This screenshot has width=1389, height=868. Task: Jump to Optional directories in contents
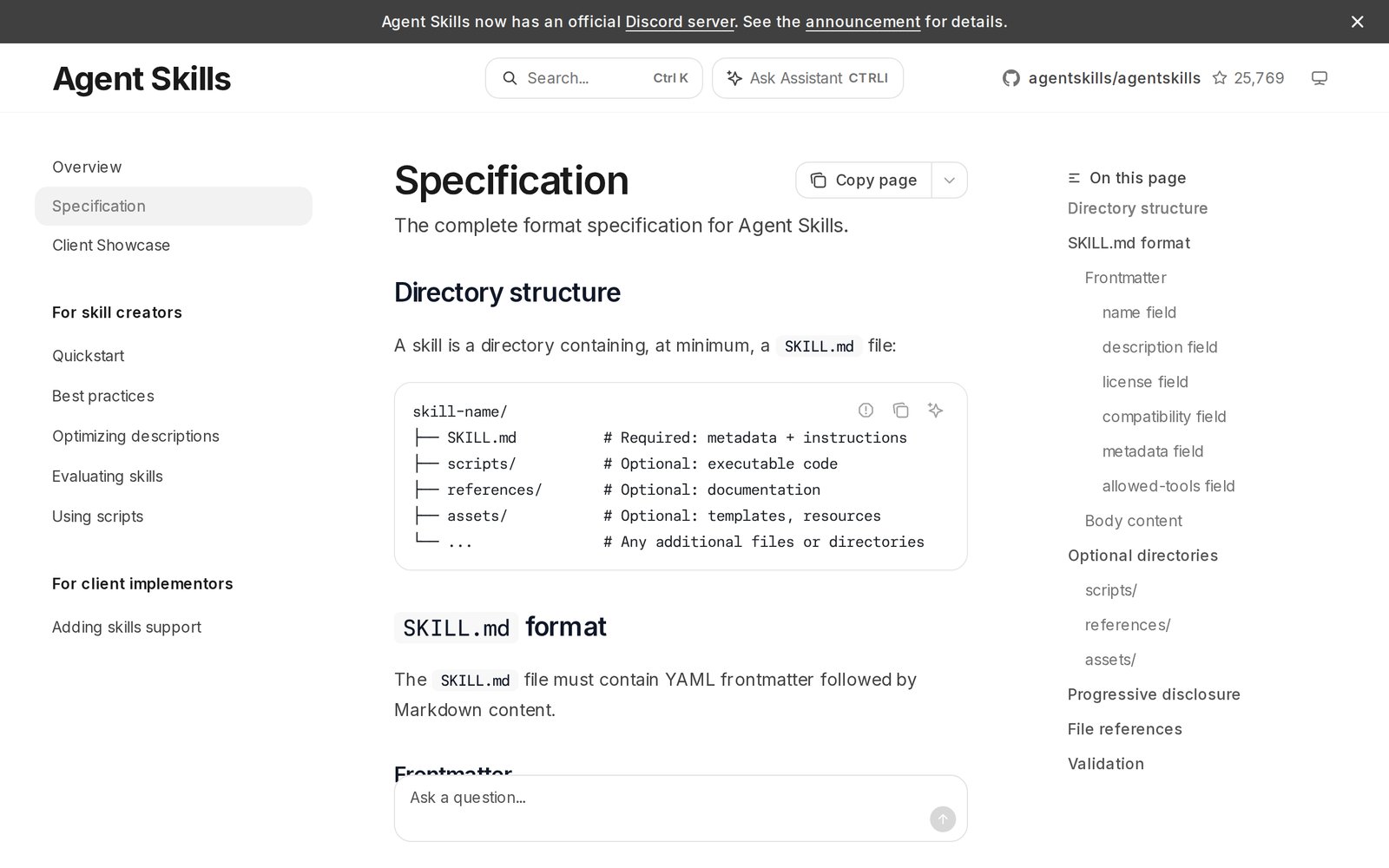1142,556
